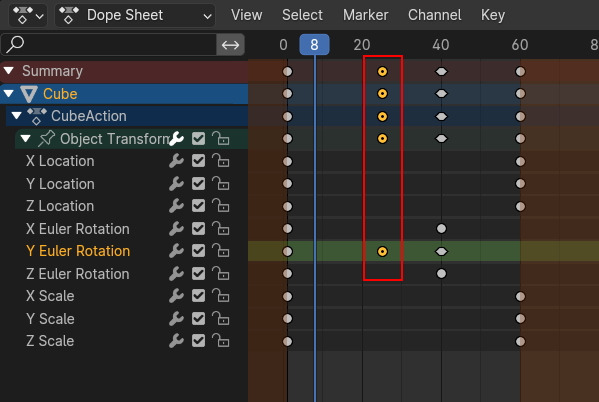Click the Object Transforms pin icon
Viewport: 599px width, 402px height.
click(x=47, y=139)
